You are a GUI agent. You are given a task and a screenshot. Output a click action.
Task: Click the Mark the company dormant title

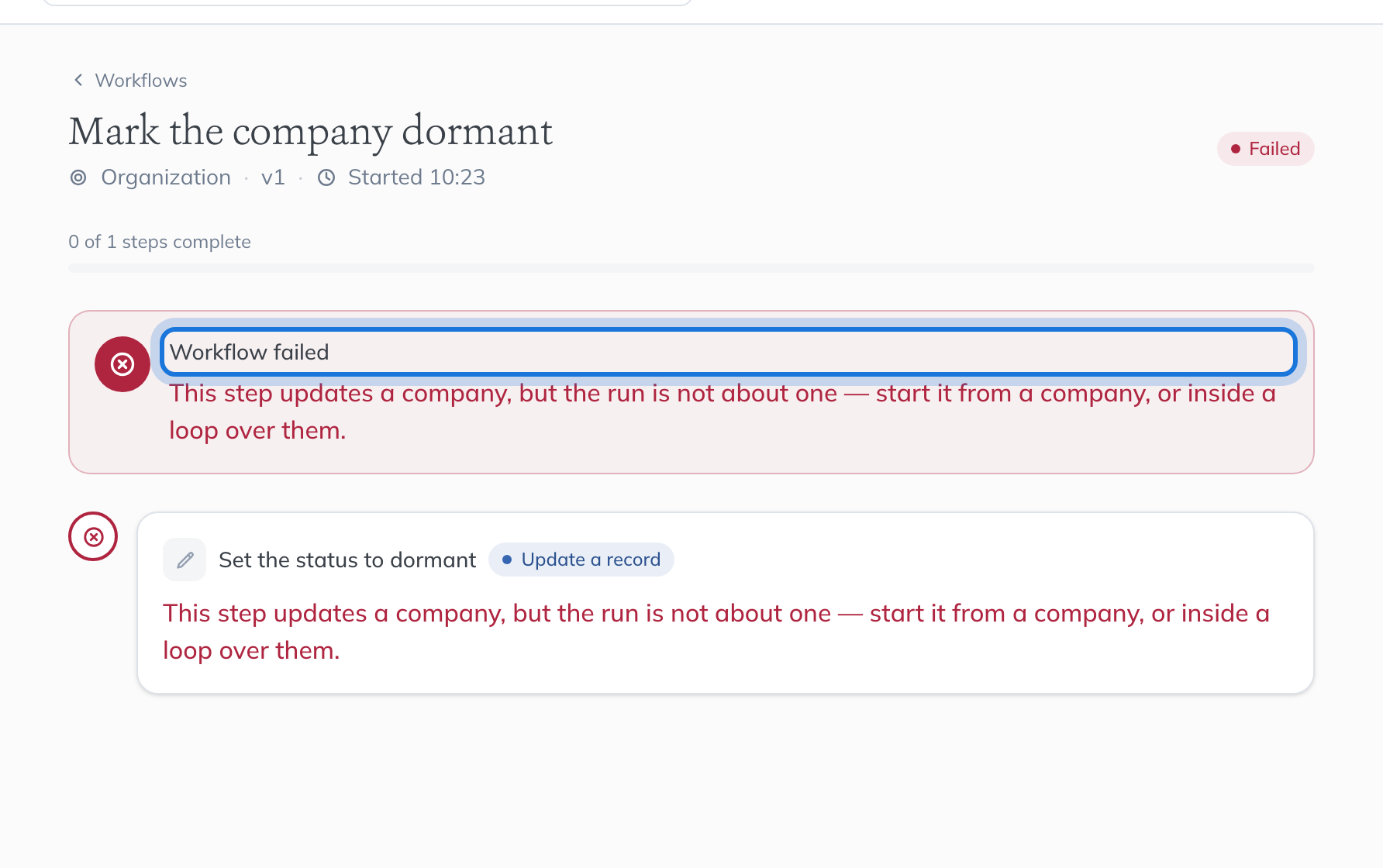click(311, 132)
